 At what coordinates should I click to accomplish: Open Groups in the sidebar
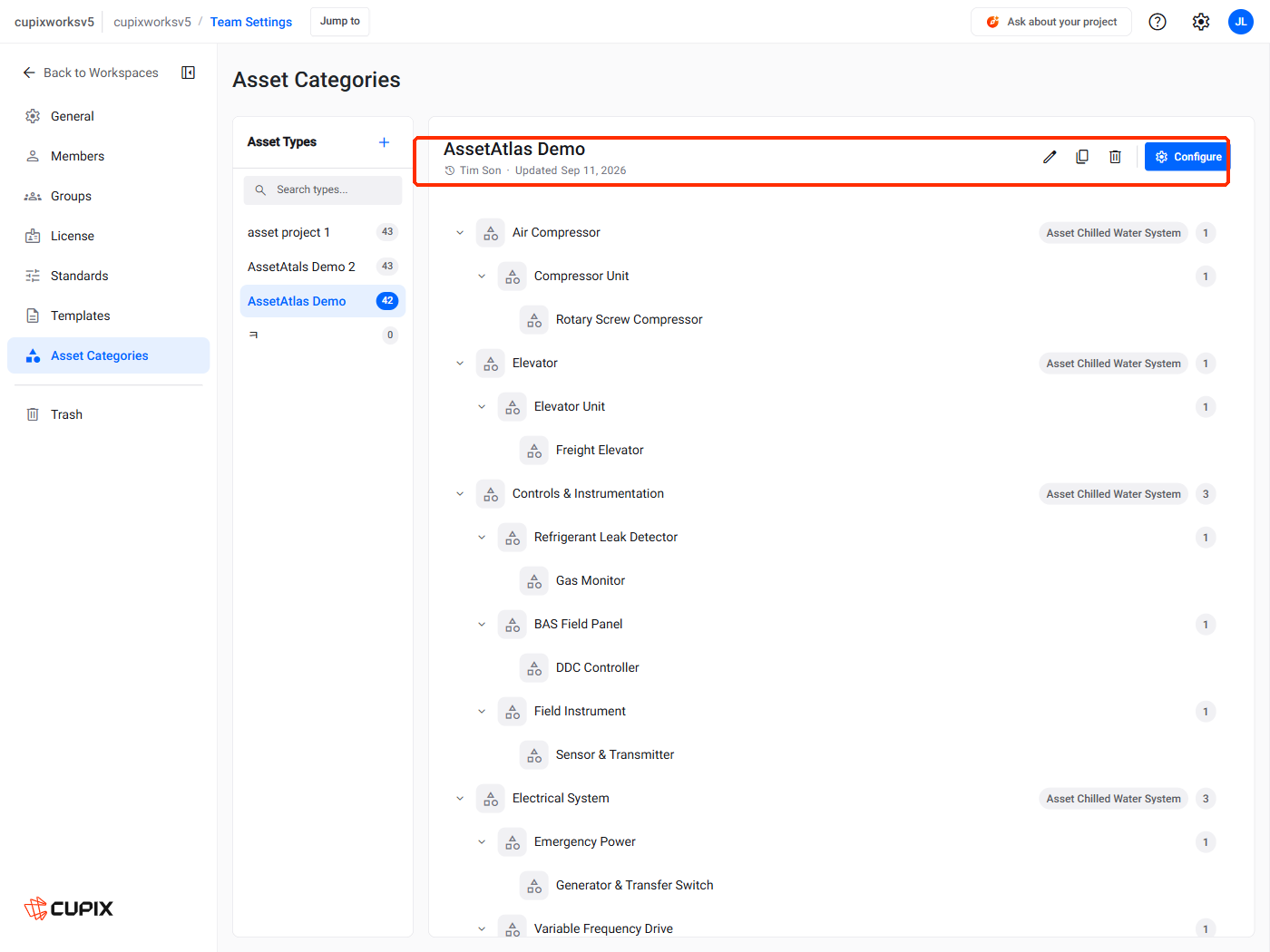[109, 196]
